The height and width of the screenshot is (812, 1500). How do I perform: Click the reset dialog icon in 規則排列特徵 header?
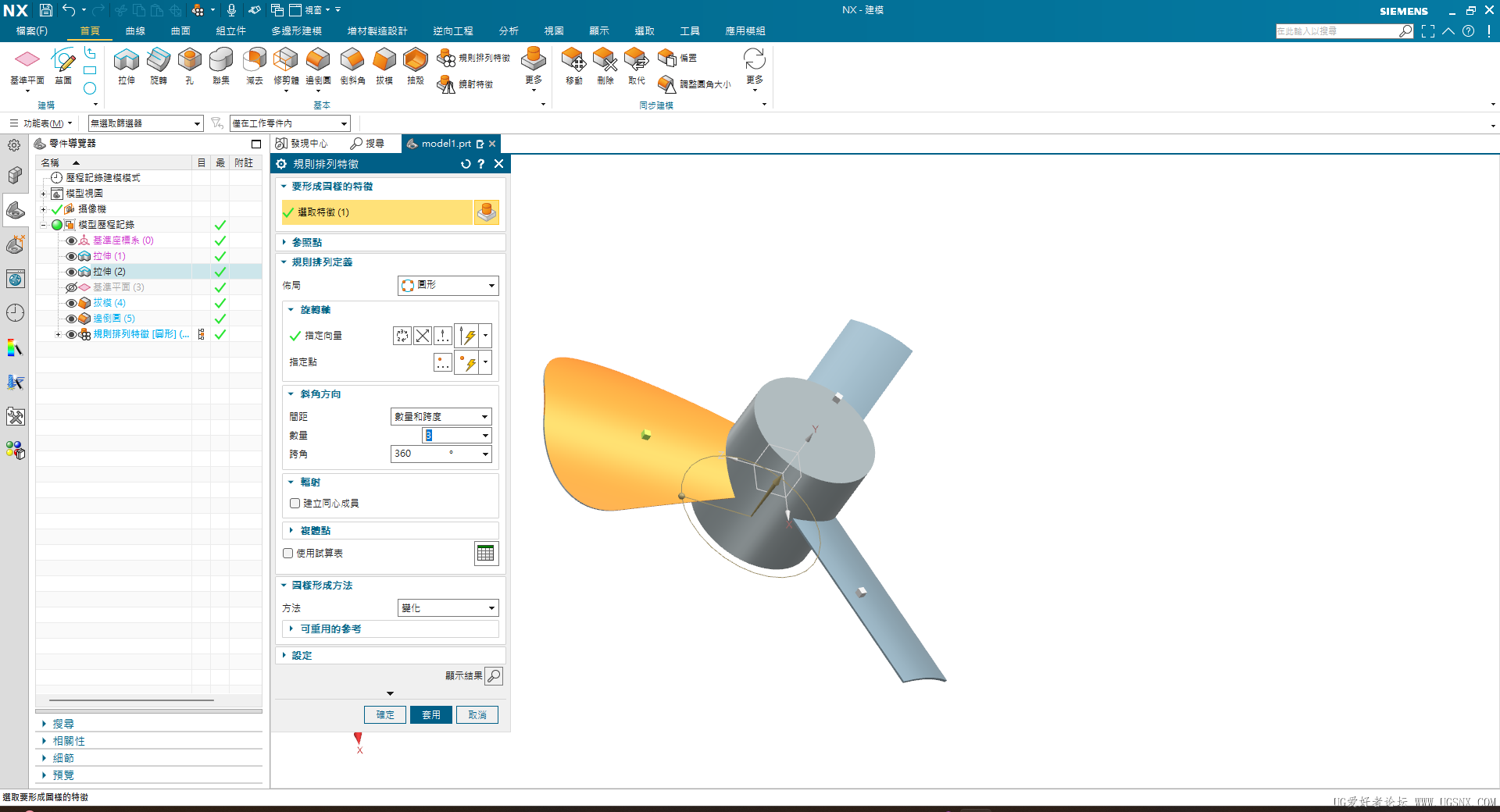point(466,164)
